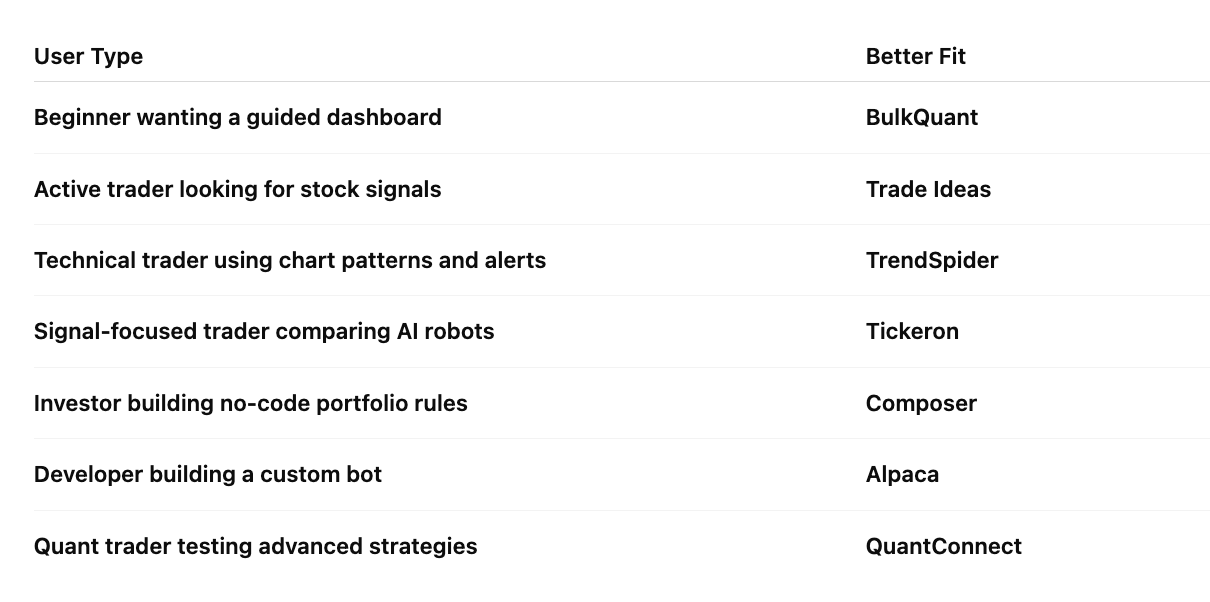
Task: Click the User Type column header
Action: (x=88, y=57)
